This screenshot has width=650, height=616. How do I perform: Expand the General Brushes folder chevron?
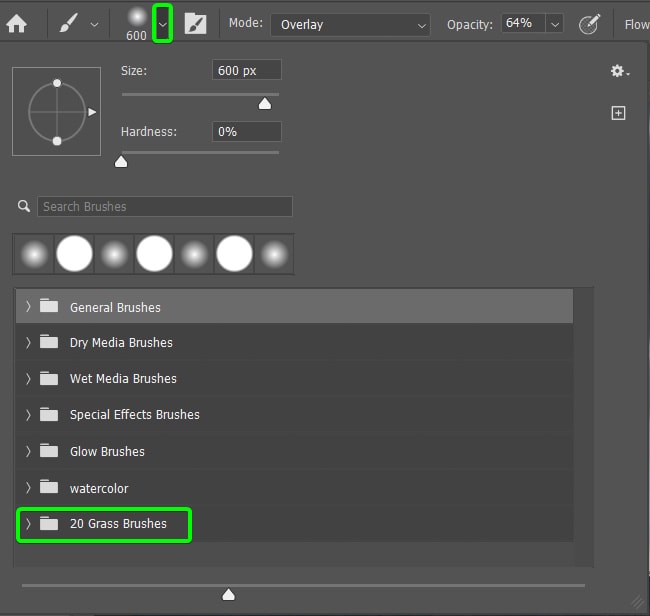pyautogui.click(x=28, y=307)
